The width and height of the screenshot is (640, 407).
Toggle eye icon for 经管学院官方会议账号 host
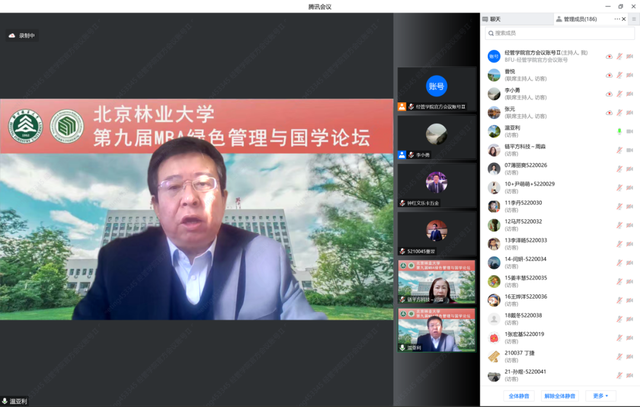pos(609,57)
